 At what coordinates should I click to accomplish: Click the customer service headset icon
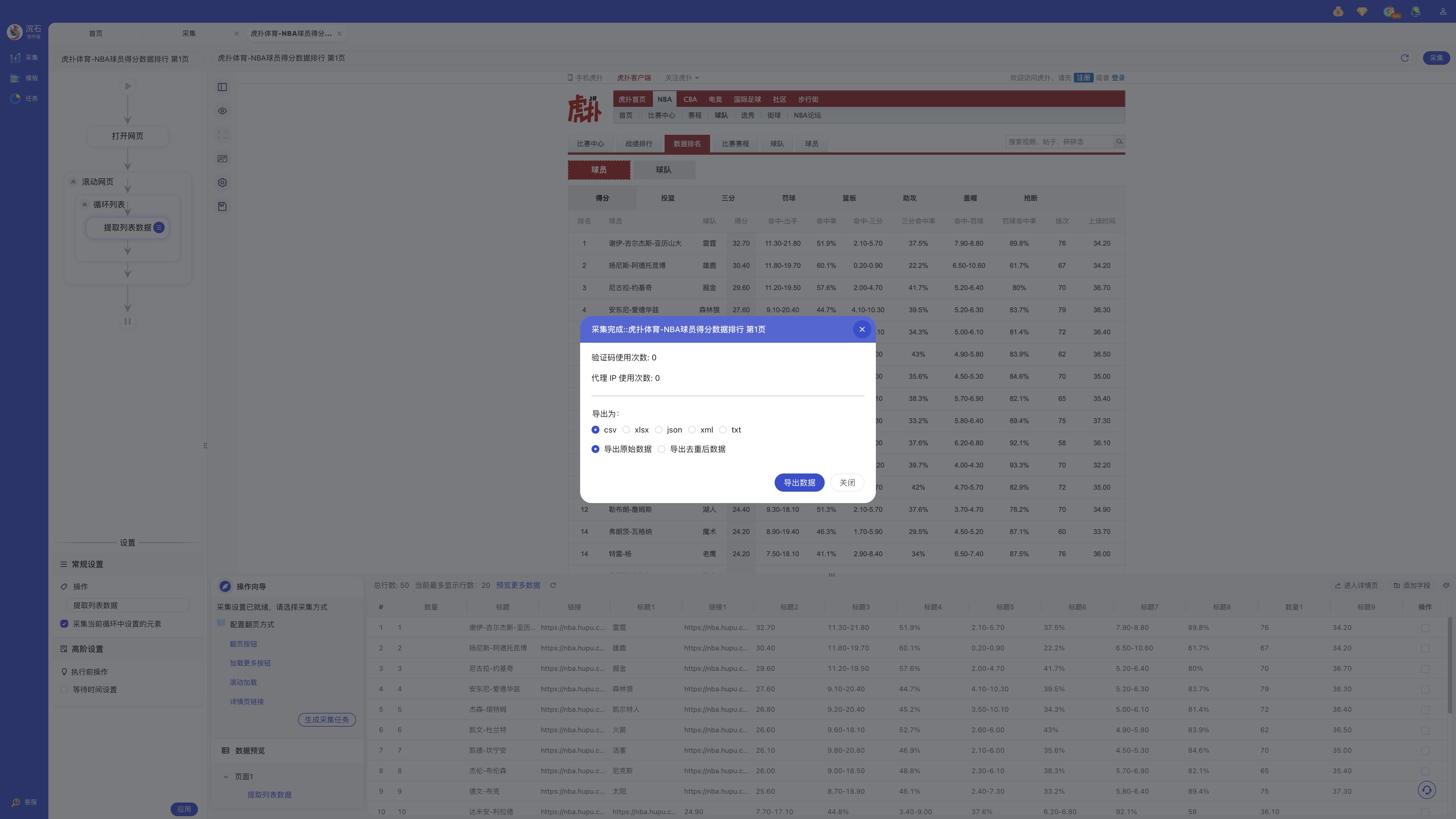coord(1427,790)
